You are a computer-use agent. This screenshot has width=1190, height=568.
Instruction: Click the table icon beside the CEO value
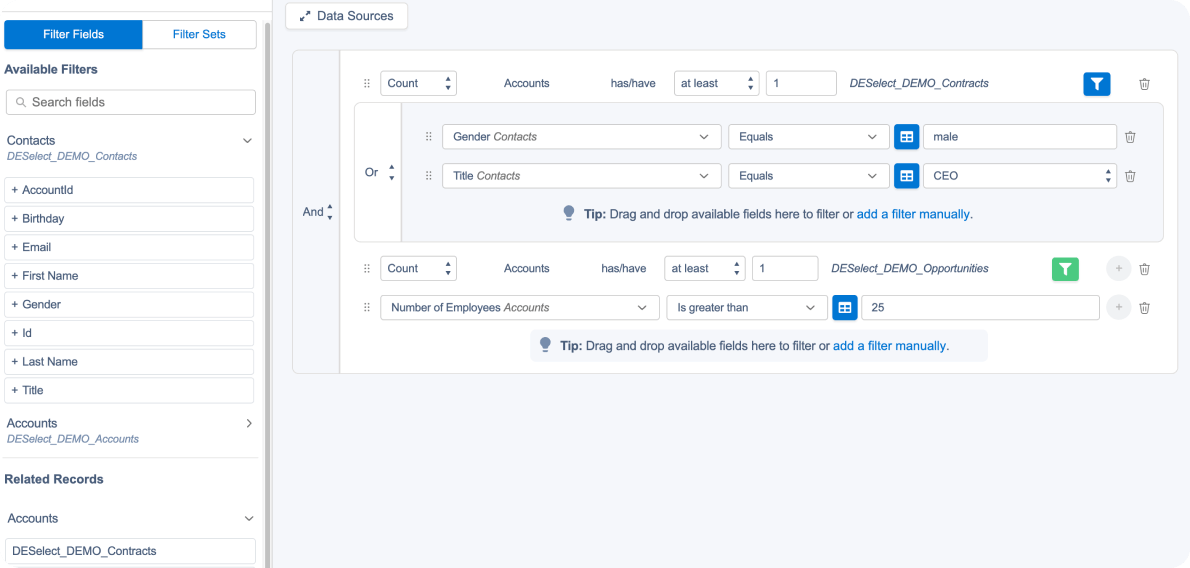pyautogui.click(x=906, y=176)
